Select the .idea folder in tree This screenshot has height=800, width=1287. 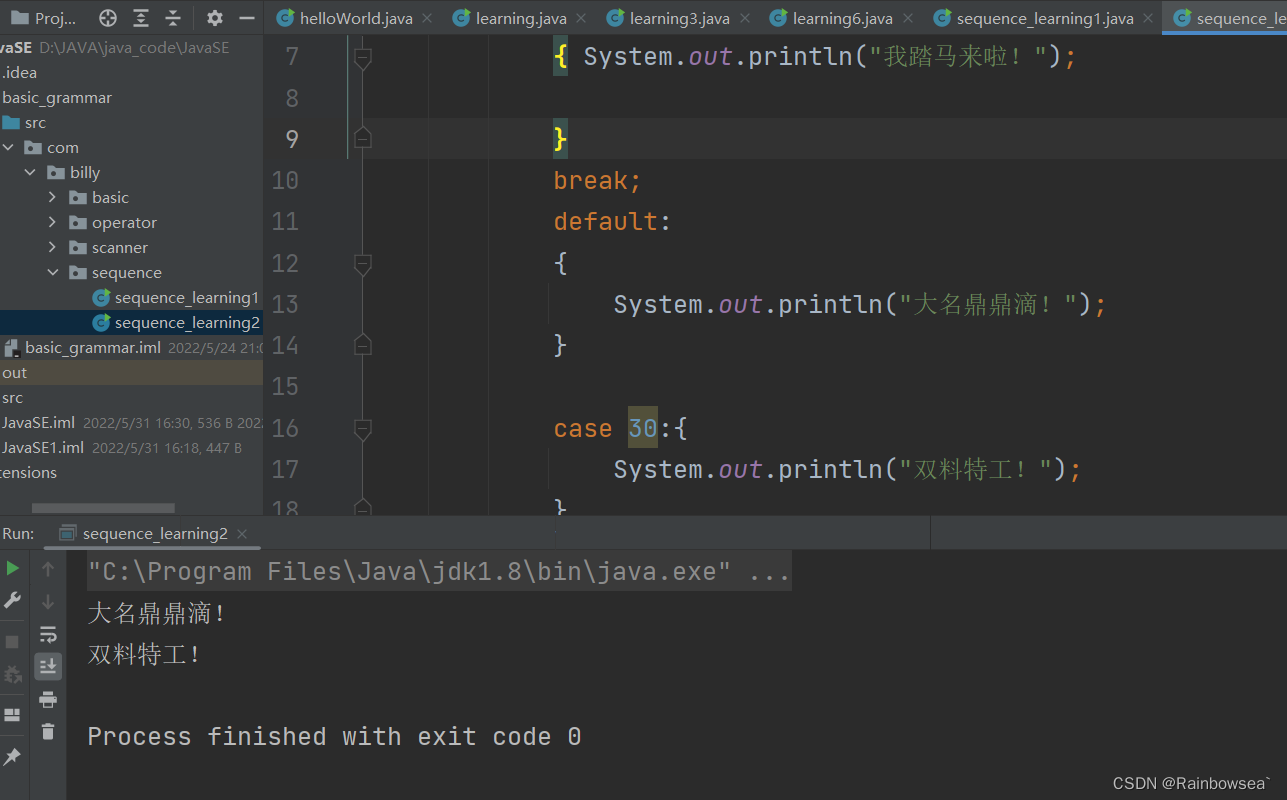click(18, 72)
